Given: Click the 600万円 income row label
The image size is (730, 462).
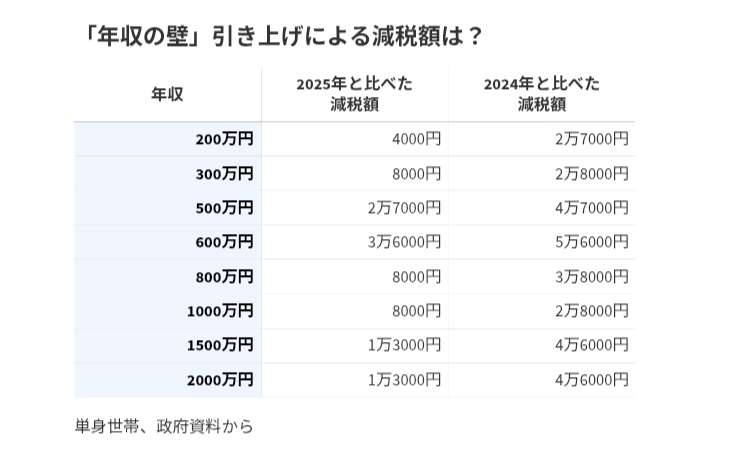Looking at the screenshot, I should [x=224, y=242].
